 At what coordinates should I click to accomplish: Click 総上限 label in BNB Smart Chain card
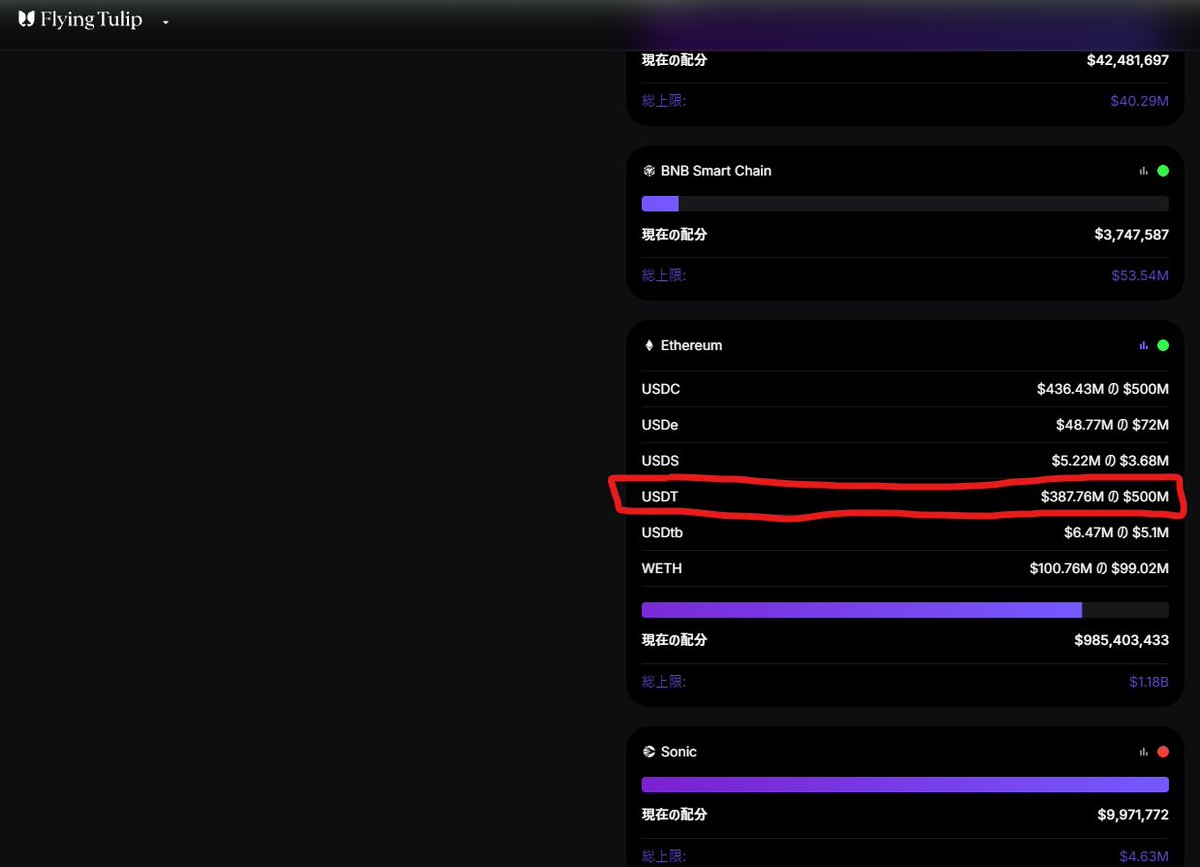(x=664, y=275)
